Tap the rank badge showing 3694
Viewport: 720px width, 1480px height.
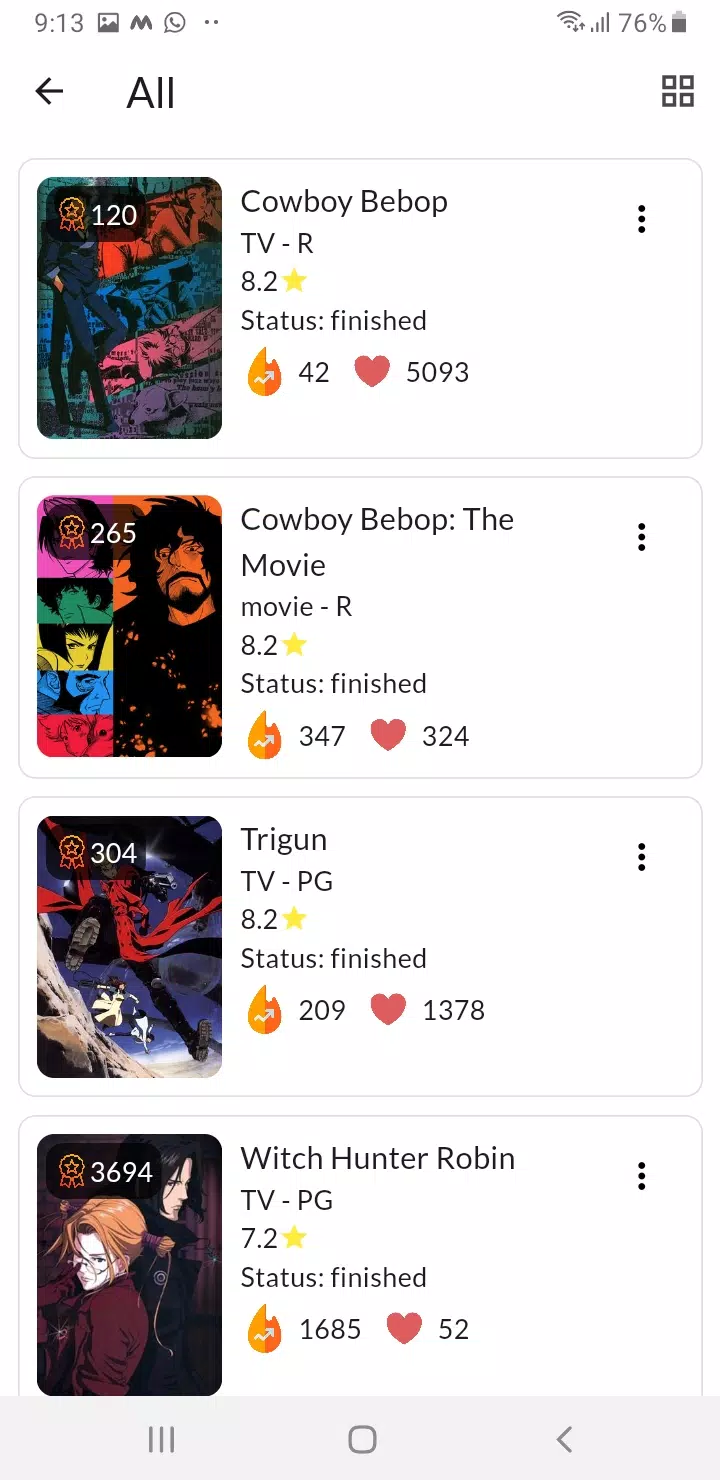(106, 1171)
